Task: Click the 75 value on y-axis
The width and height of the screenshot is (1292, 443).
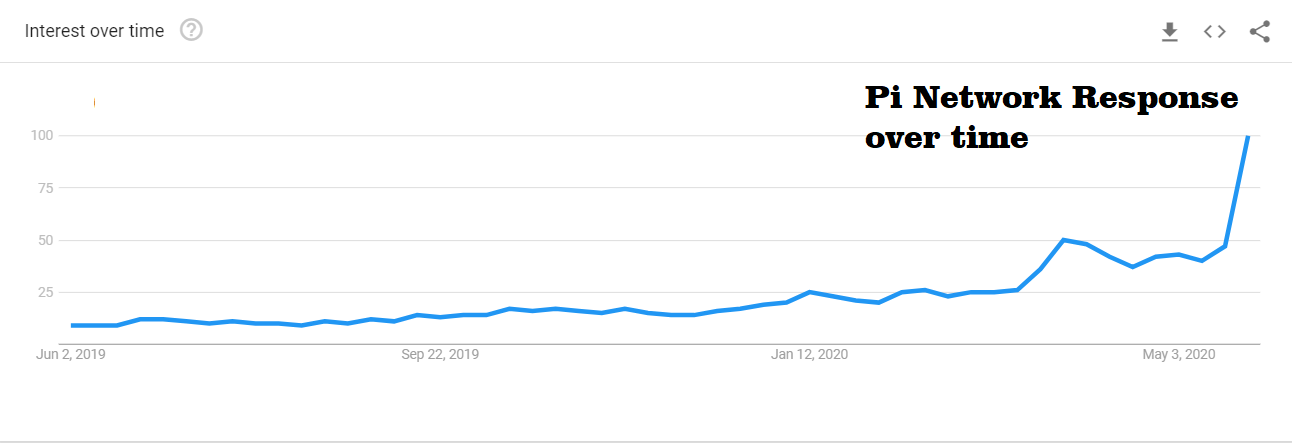Action: tap(45, 187)
